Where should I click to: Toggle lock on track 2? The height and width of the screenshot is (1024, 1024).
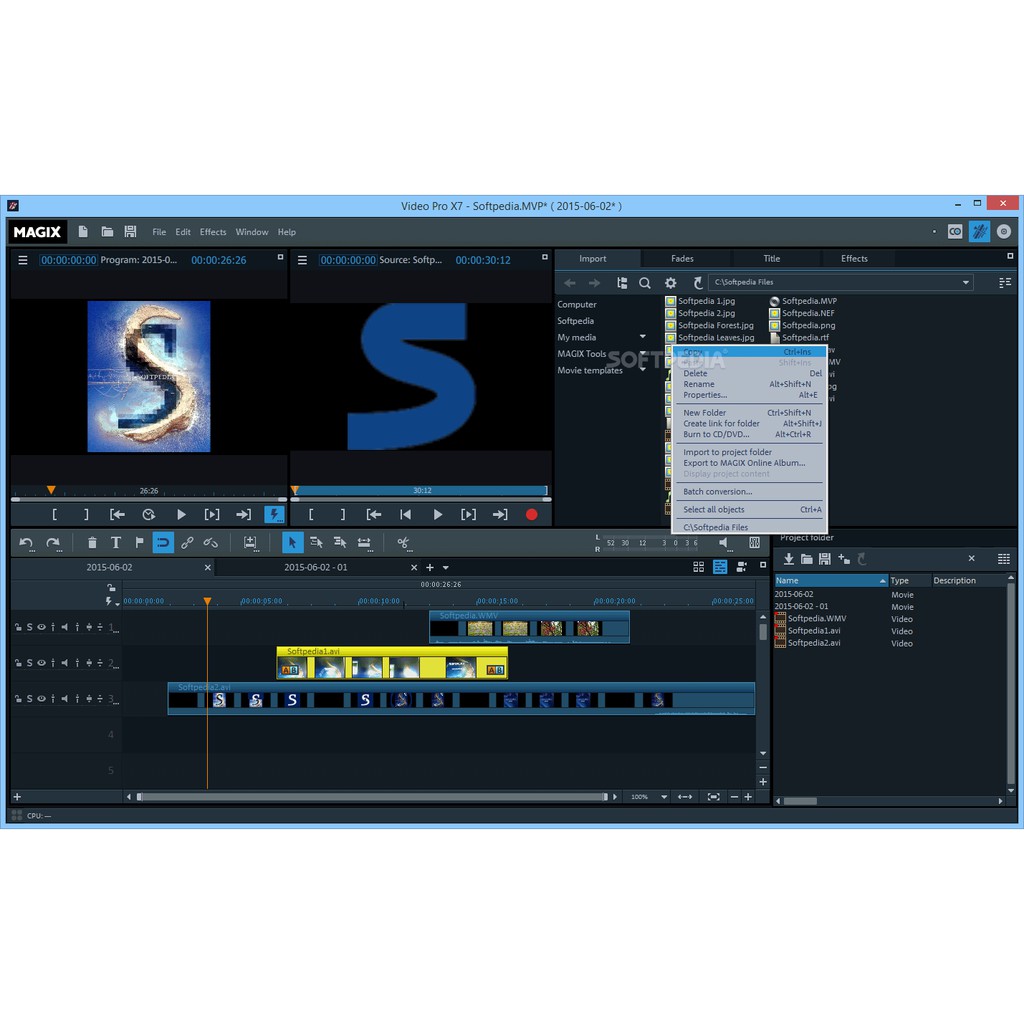18,663
